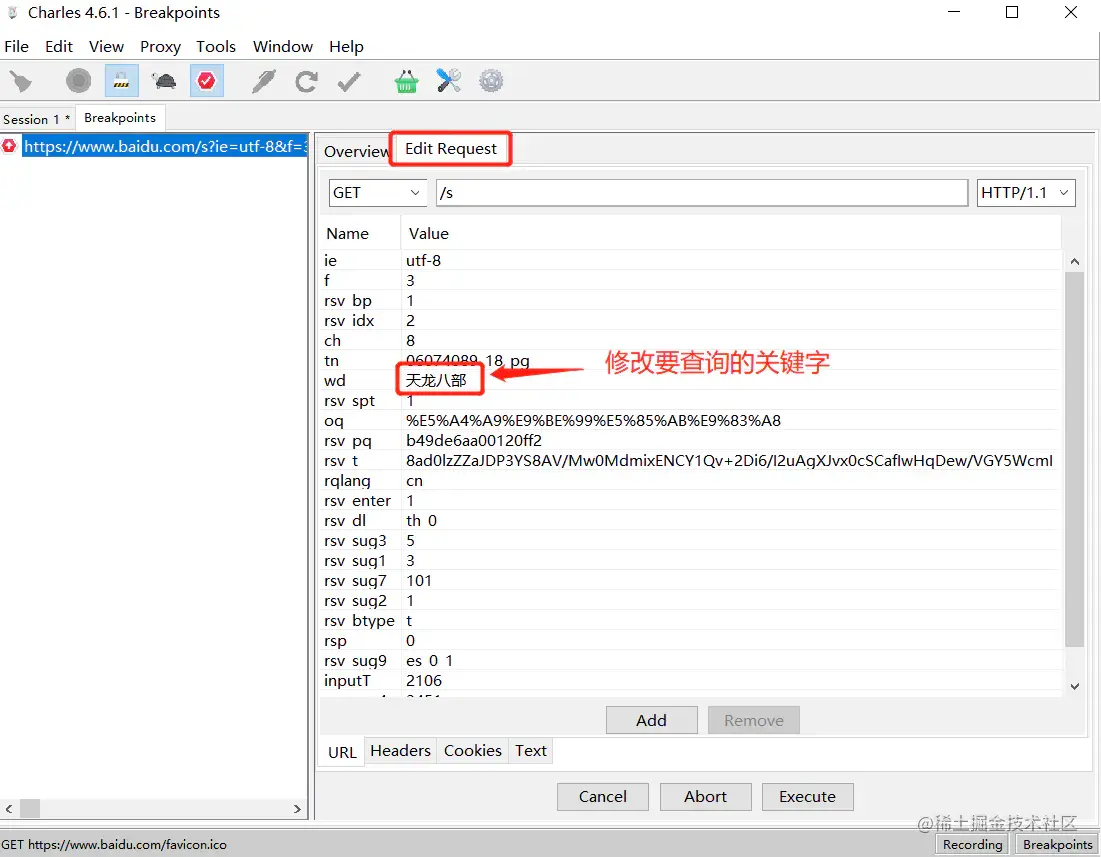The width and height of the screenshot is (1101, 857).
Task: Open the Tools menu
Action: click(x=216, y=46)
